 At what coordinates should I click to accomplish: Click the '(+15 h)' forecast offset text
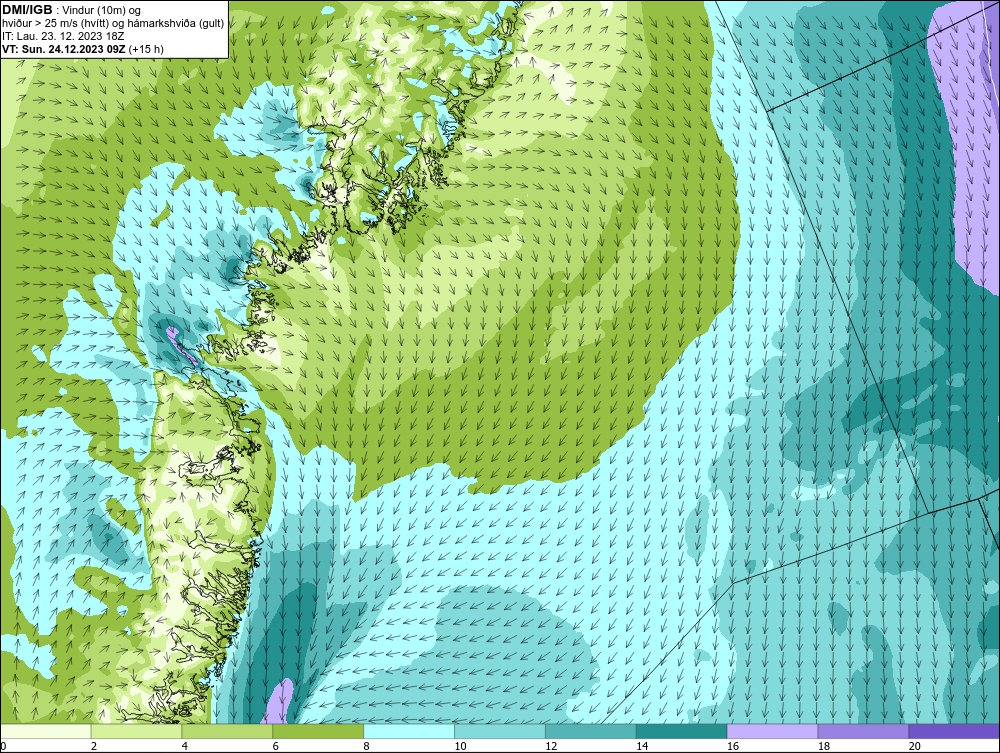pos(146,49)
